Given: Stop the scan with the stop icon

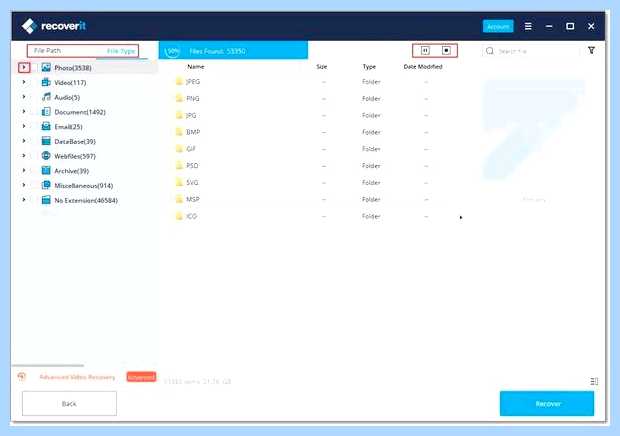Looking at the screenshot, I should 446,51.
